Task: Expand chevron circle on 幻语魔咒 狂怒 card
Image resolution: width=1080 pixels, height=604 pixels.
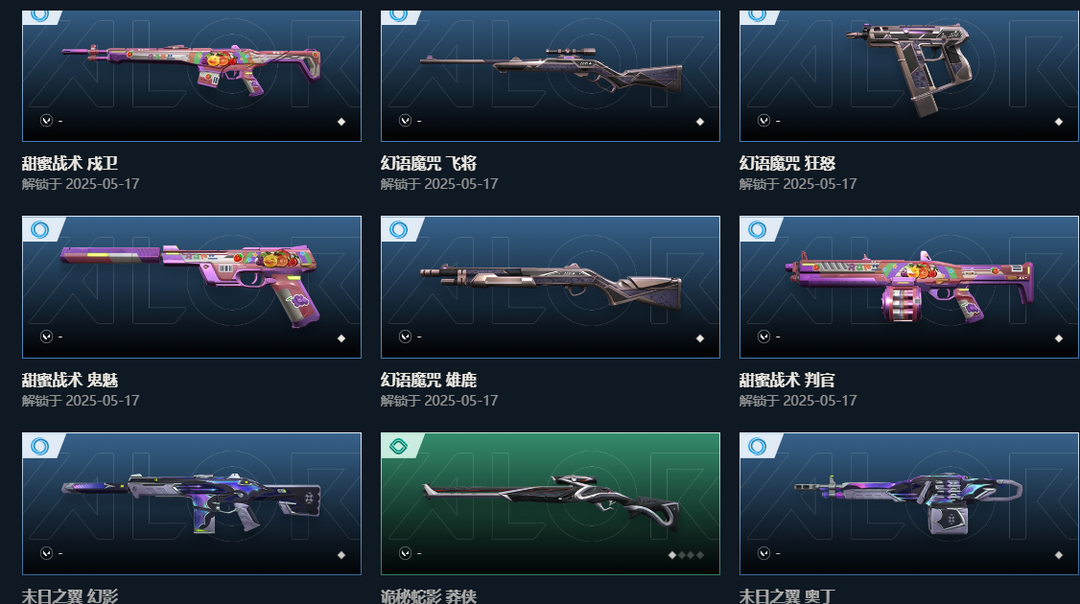Action: pos(764,121)
